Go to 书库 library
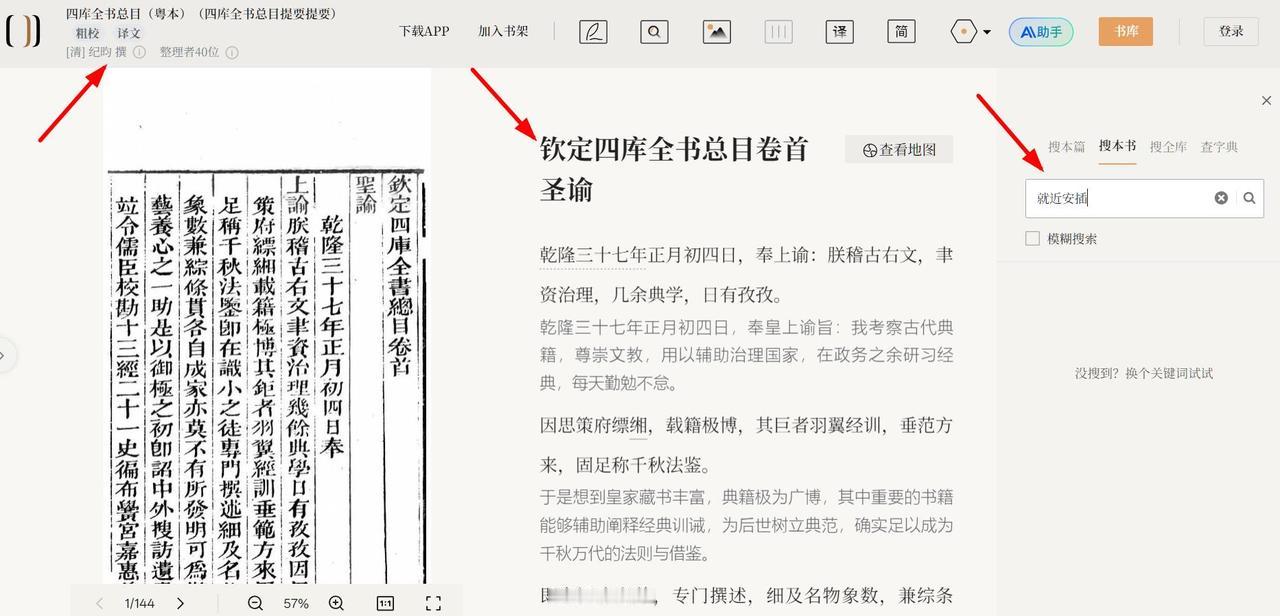The height and width of the screenshot is (616, 1280). coord(1126,31)
